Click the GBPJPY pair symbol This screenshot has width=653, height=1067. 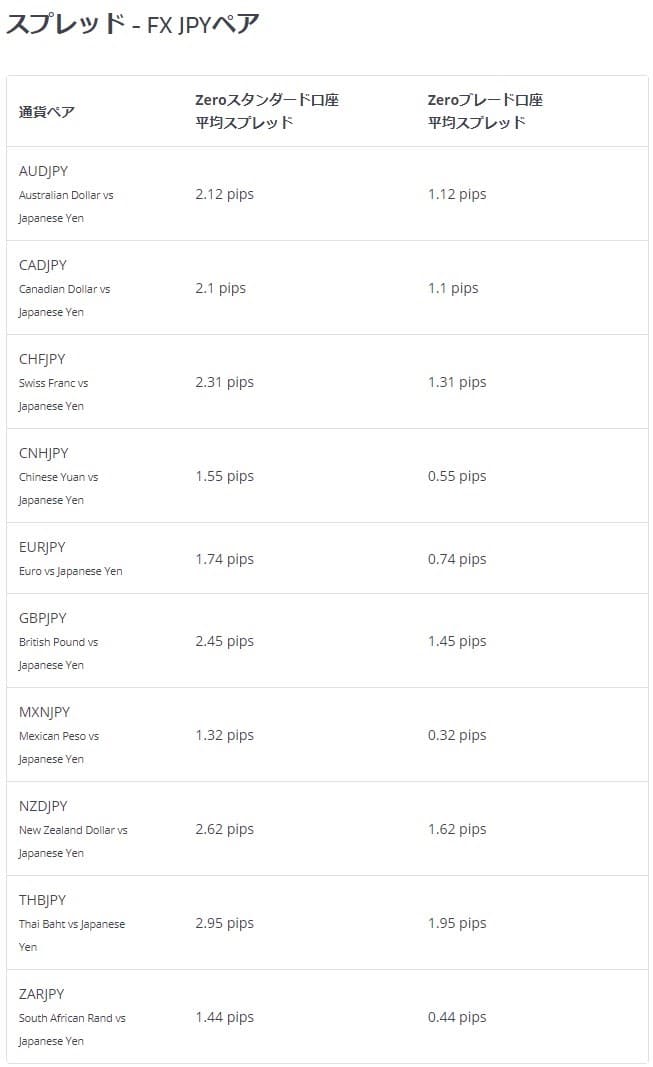tap(43, 618)
